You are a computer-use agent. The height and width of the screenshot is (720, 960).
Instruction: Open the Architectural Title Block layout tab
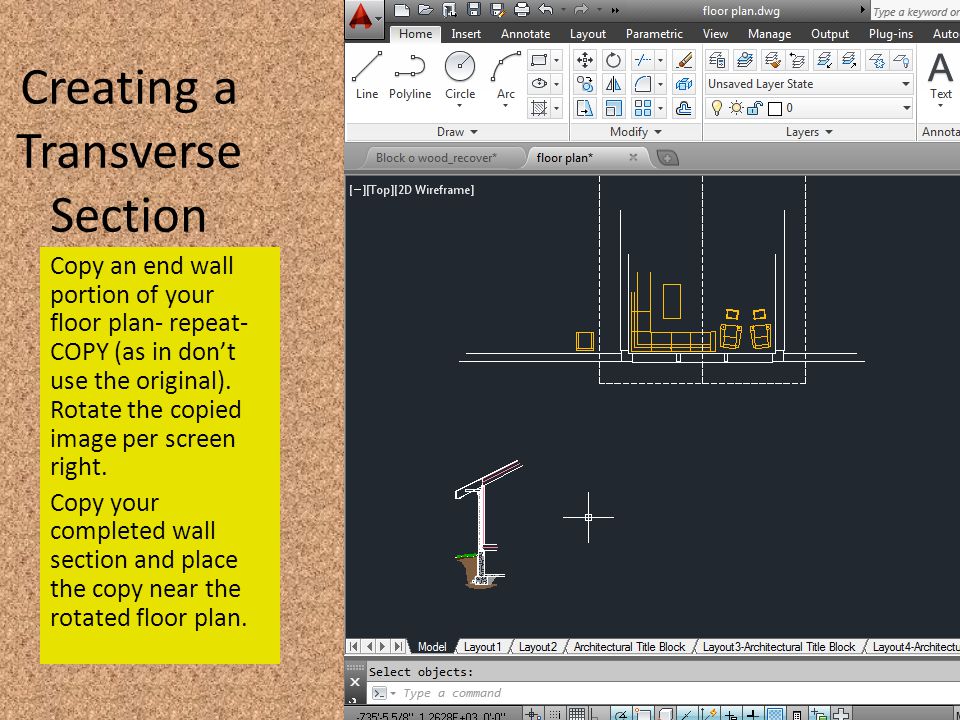pyautogui.click(x=629, y=647)
